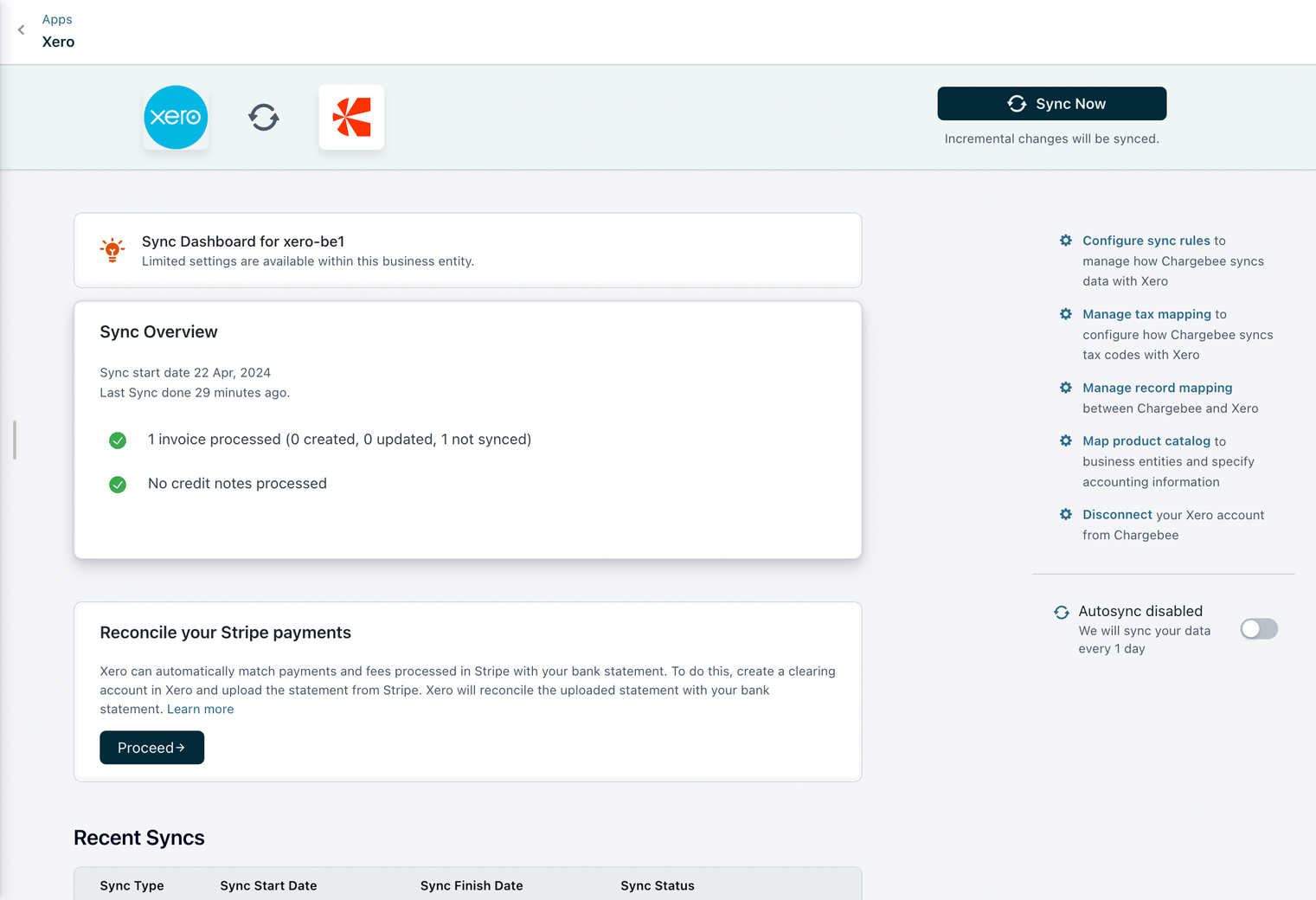
Task: Open the Apps breadcrumb link
Action: click(x=57, y=19)
